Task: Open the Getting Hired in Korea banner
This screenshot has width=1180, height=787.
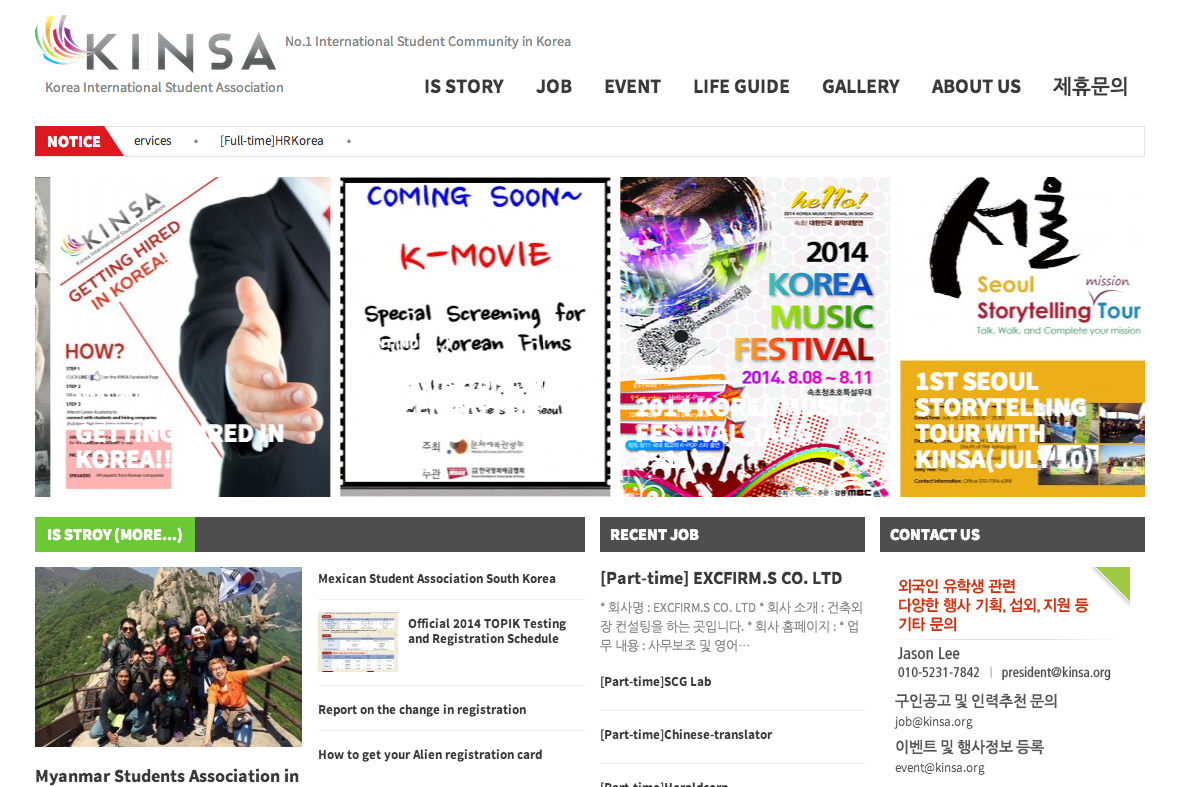Action: pos(190,337)
